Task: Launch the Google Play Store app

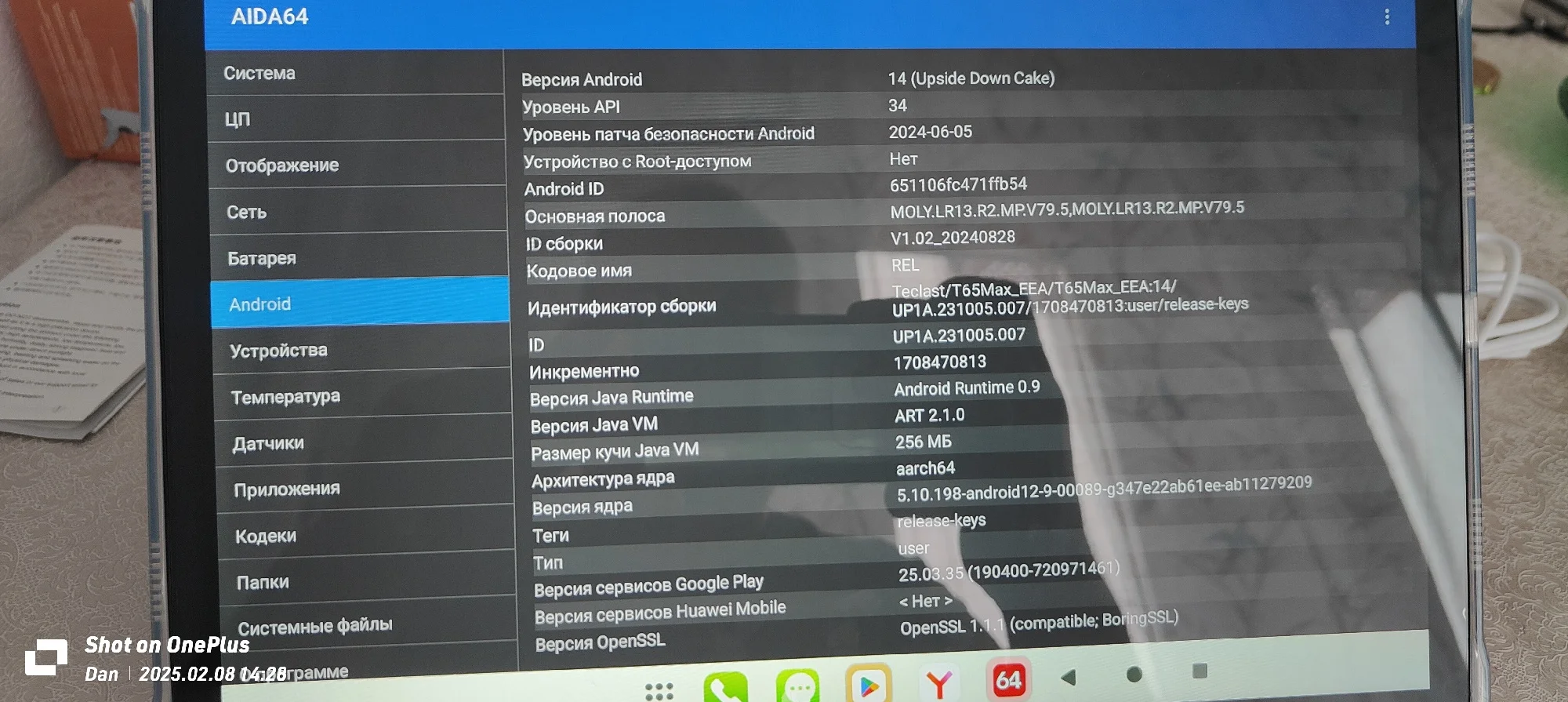Action: [x=869, y=685]
